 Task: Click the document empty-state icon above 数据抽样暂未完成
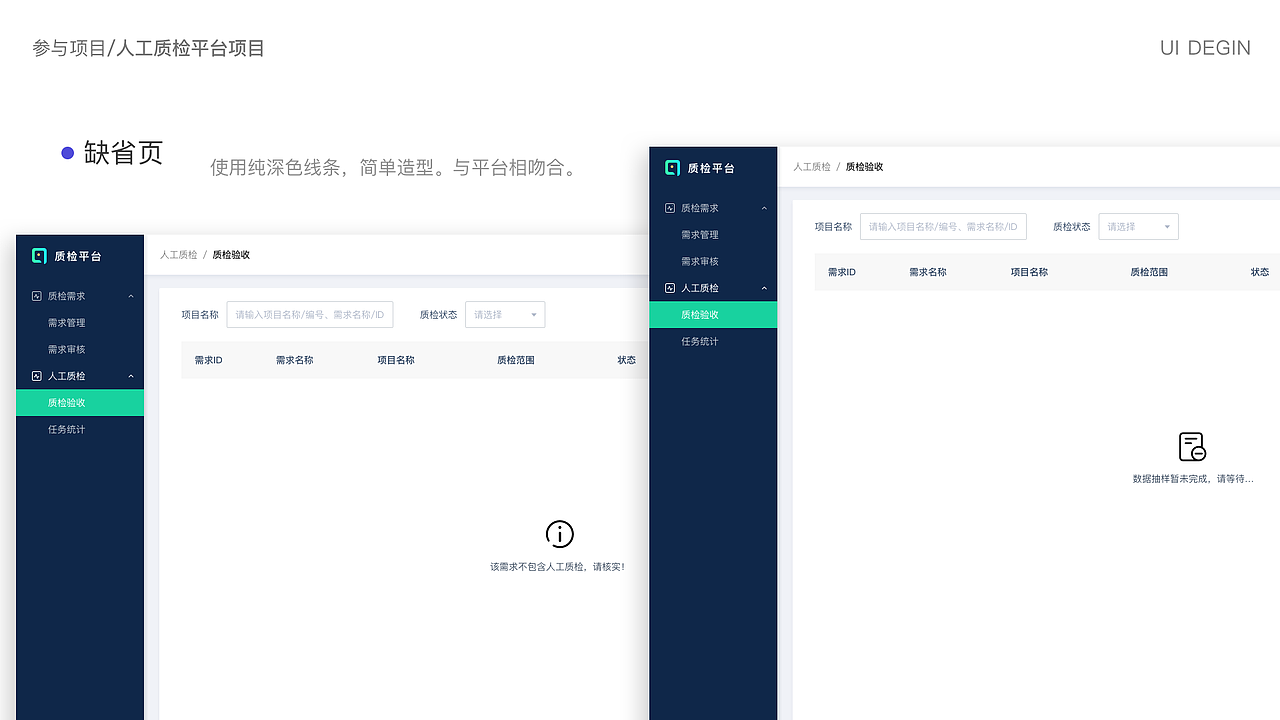pyautogui.click(x=1192, y=446)
